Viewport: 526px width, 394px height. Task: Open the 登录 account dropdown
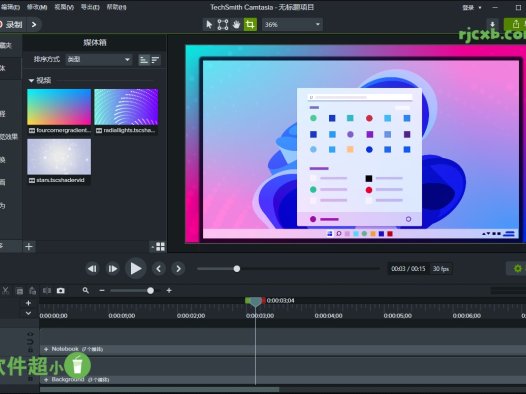coord(472,7)
